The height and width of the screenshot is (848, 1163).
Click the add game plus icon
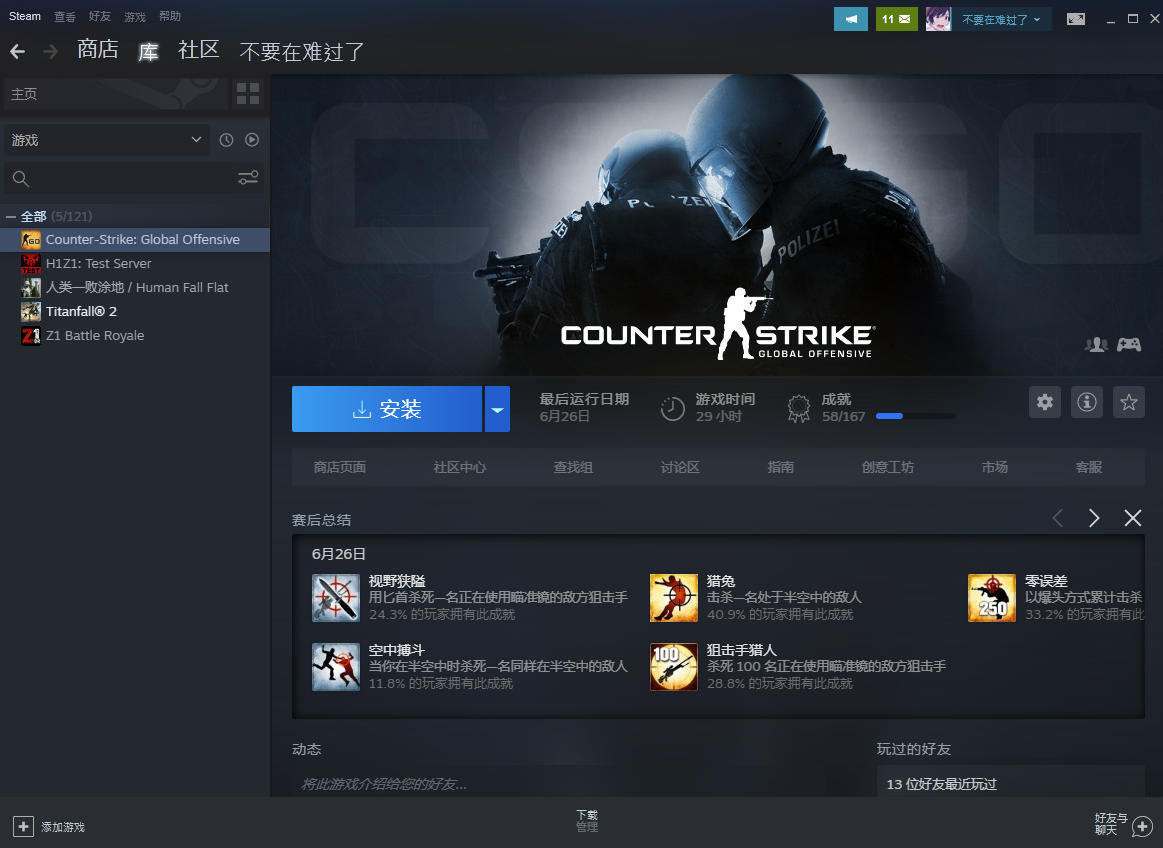pos(23,826)
